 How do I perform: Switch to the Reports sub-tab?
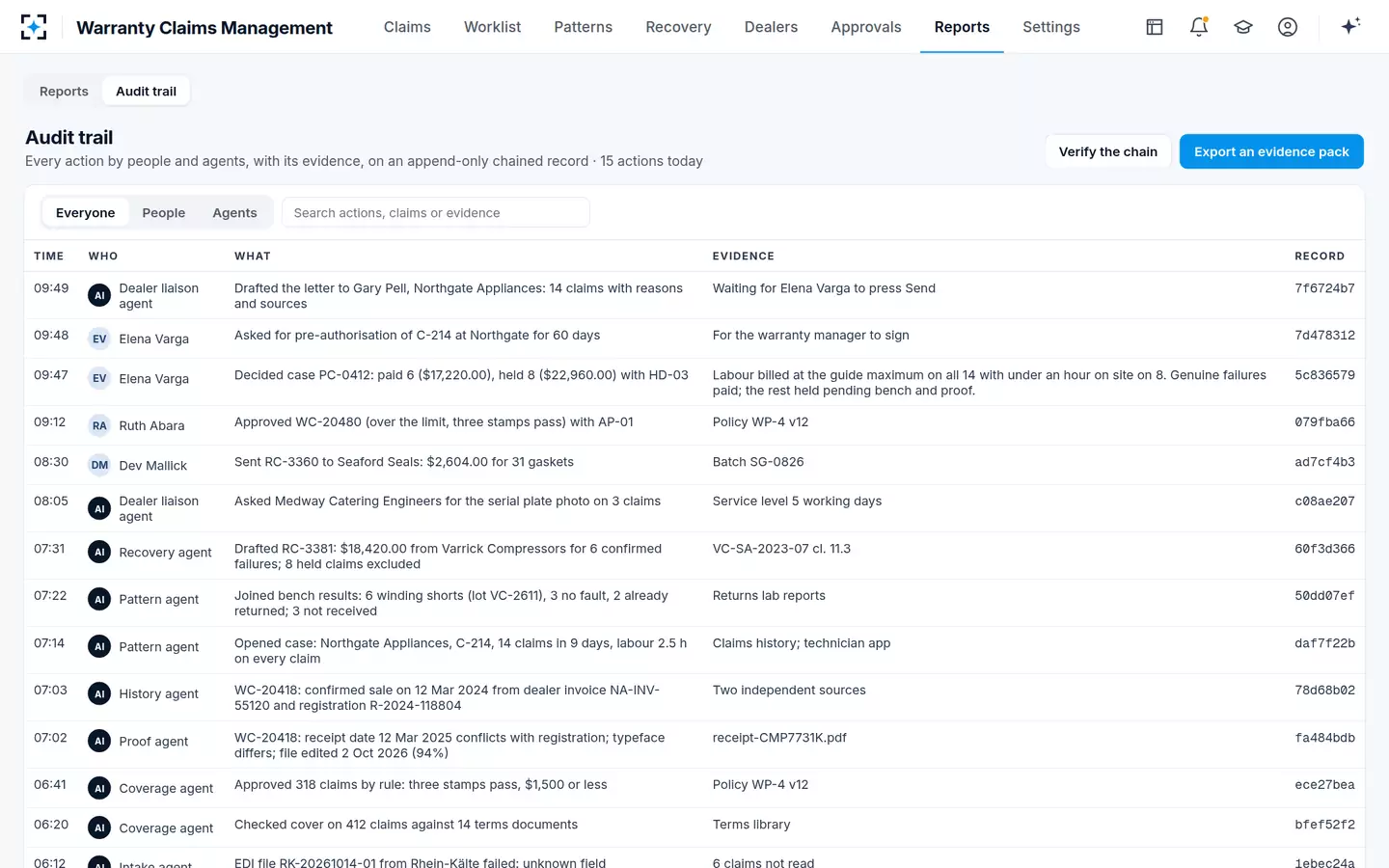[x=64, y=91]
